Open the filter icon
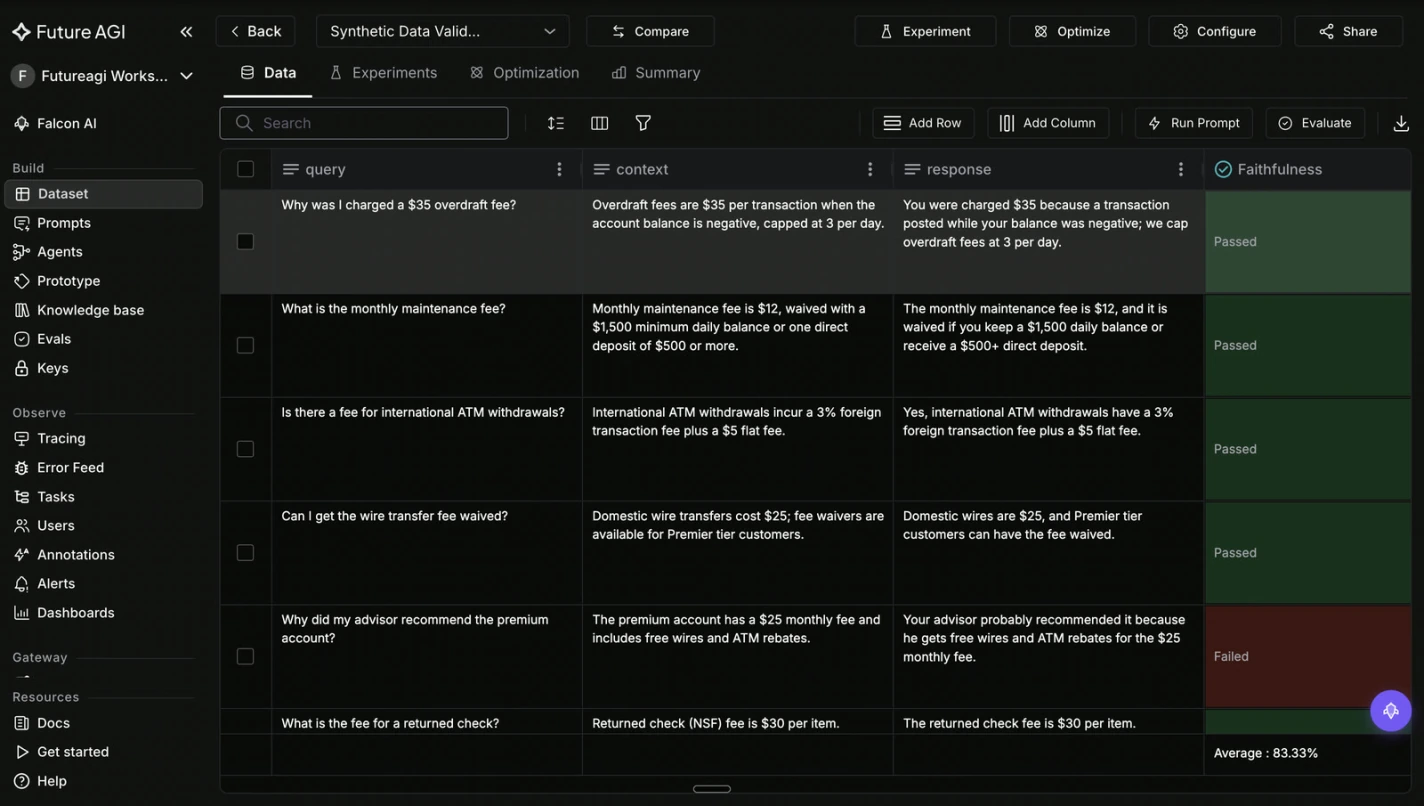This screenshot has height=806, width=1424. tap(643, 123)
